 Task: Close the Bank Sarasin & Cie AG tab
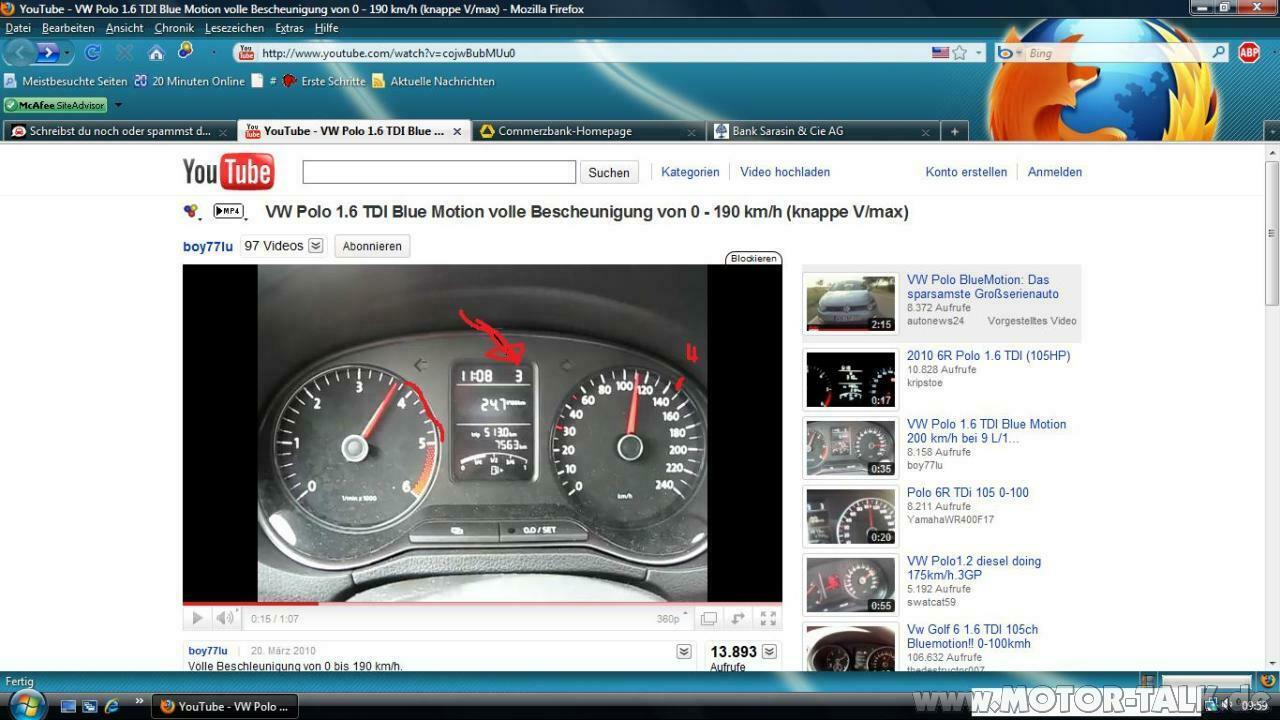click(x=925, y=131)
